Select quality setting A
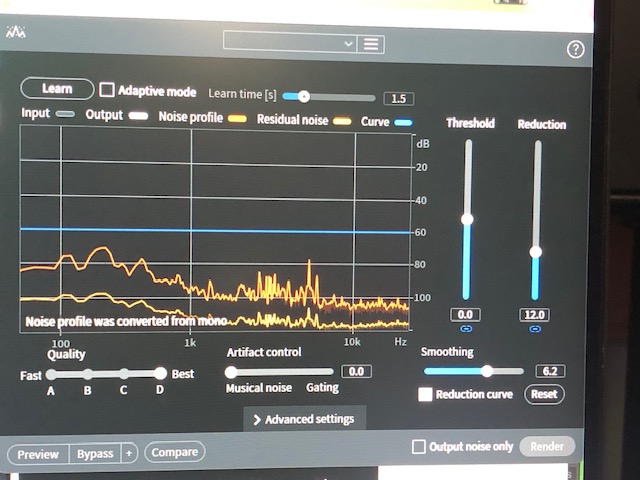 51,374
